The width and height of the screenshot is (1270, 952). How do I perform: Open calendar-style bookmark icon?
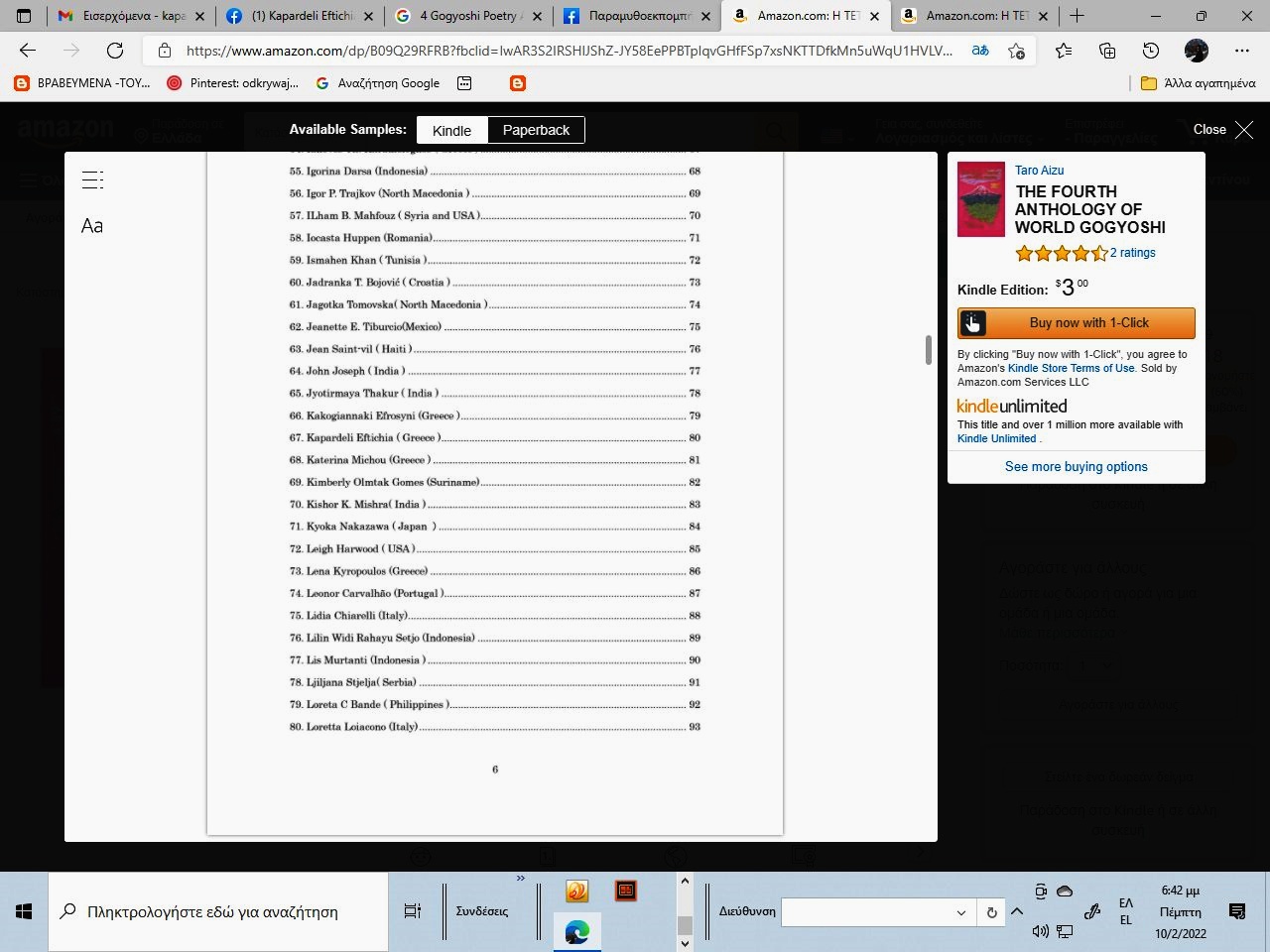(x=464, y=83)
